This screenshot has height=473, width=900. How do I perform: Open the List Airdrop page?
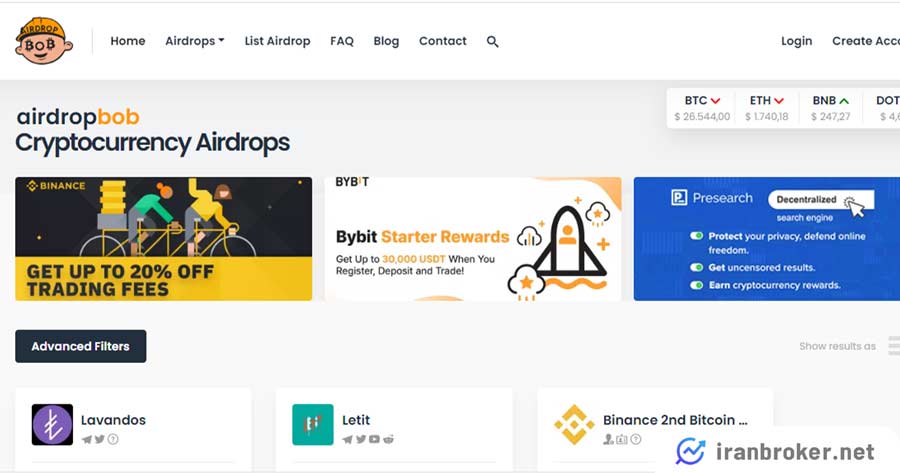277,41
